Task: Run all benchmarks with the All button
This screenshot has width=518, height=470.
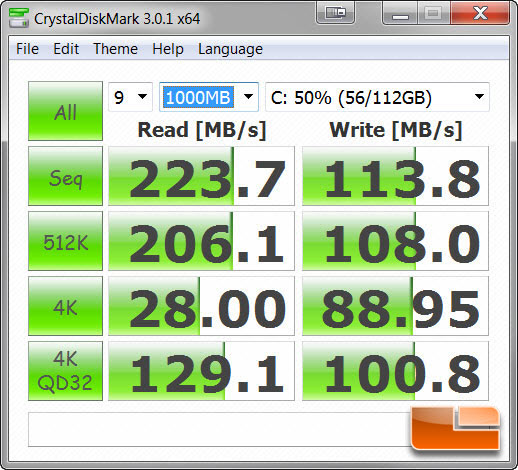Action: 65,111
